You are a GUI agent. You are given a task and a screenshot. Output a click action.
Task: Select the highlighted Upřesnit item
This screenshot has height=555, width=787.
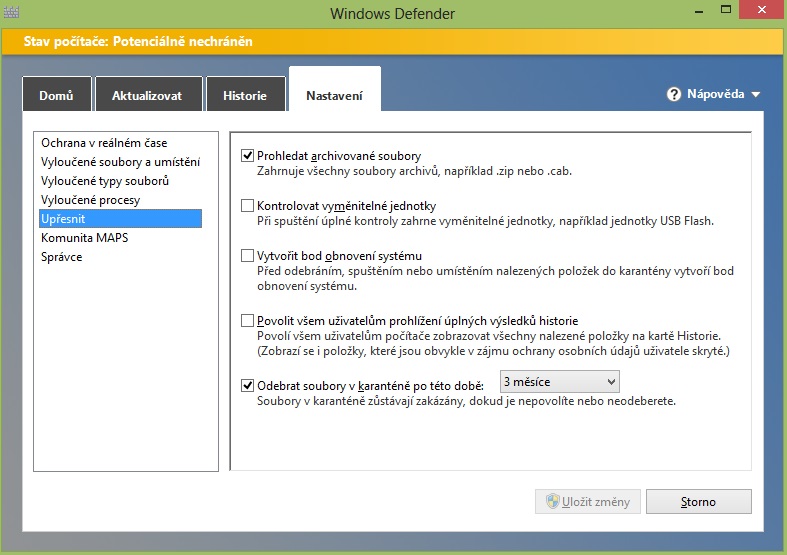[120, 219]
